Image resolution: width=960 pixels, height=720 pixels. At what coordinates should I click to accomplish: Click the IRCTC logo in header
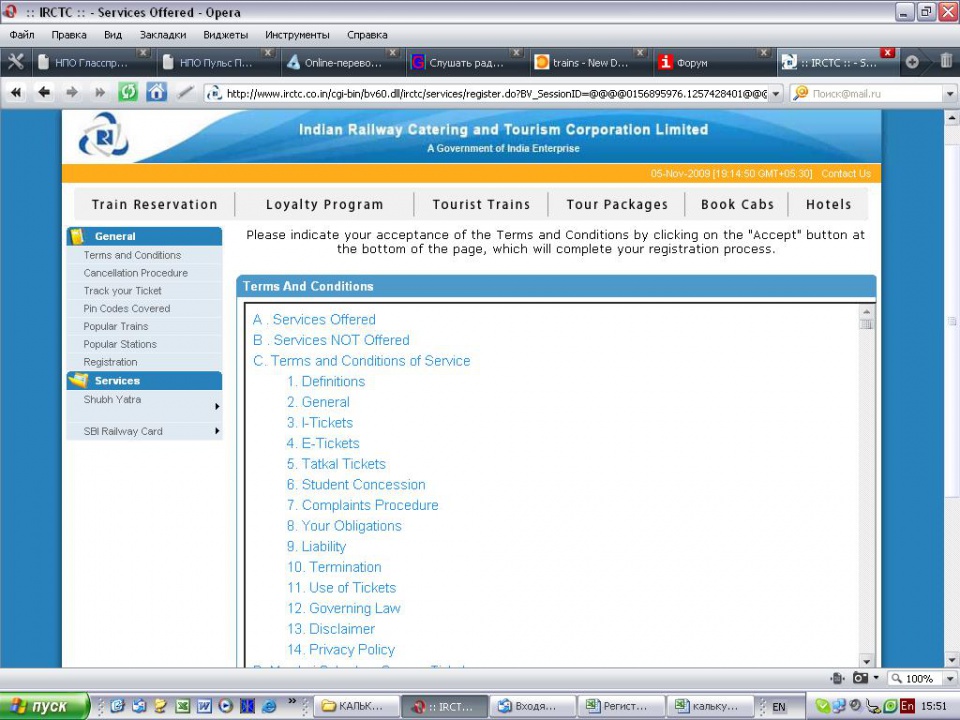(x=104, y=135)
